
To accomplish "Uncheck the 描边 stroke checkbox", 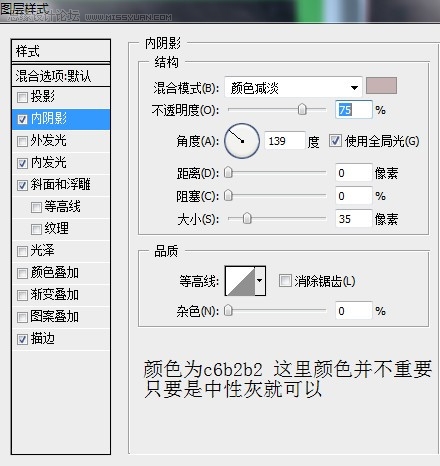I will [x=22, y=339].
